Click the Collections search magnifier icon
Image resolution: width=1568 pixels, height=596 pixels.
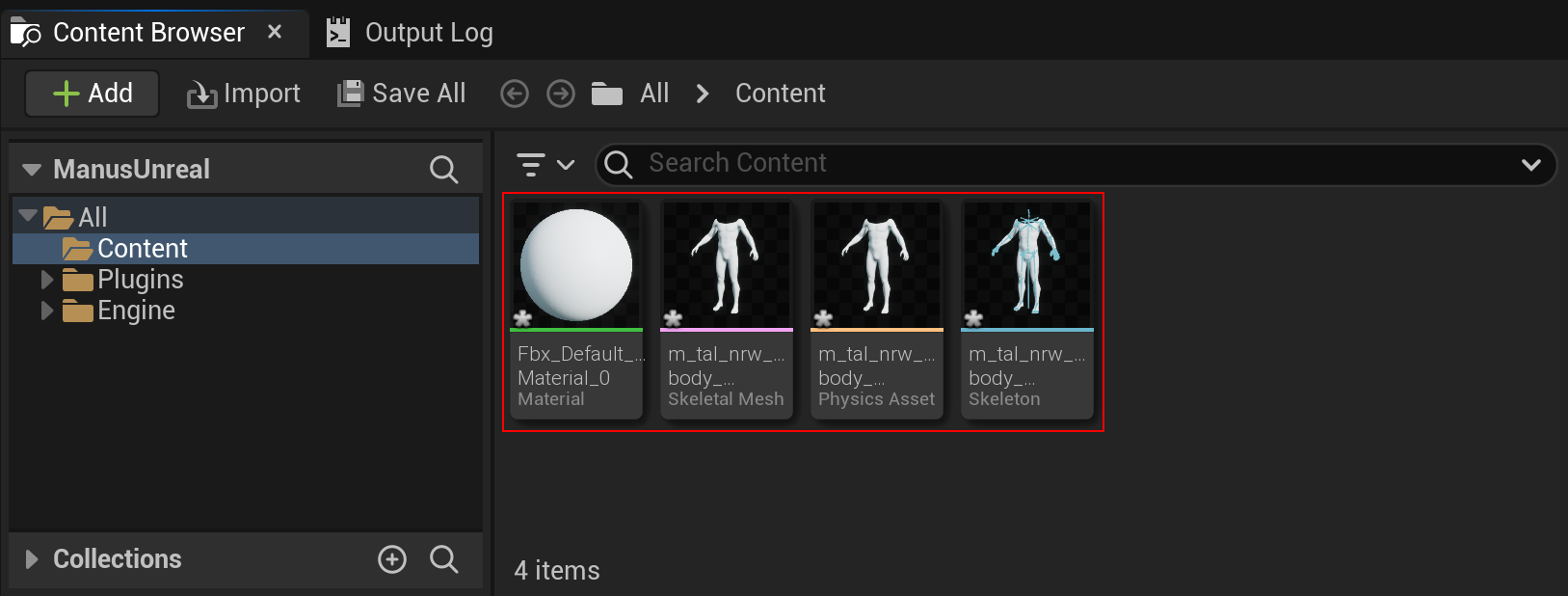[443, 559]
